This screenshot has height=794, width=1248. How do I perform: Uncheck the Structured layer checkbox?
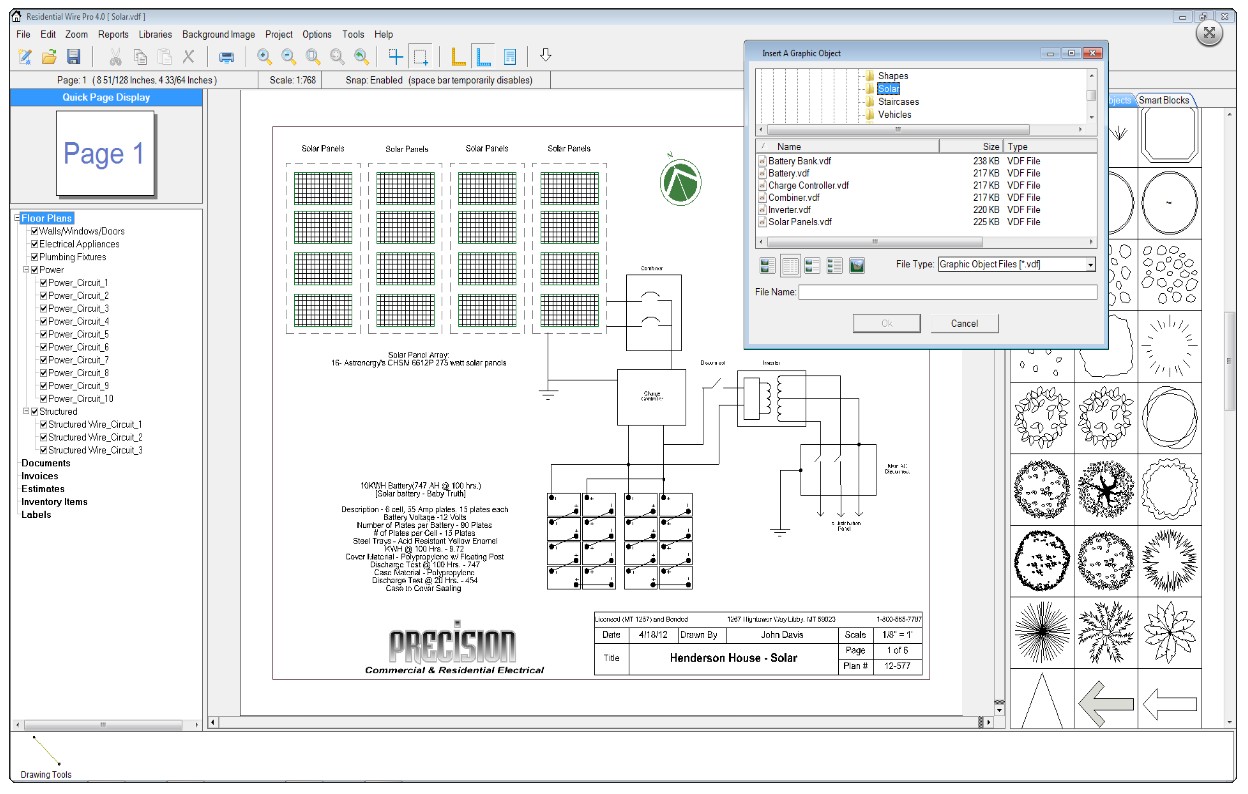point(35,411)
